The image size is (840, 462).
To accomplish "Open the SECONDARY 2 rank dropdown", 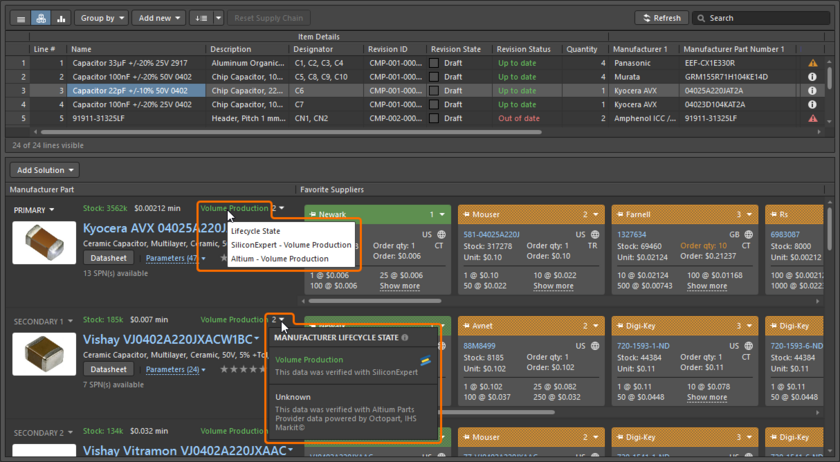I will (x=43, y=433).
